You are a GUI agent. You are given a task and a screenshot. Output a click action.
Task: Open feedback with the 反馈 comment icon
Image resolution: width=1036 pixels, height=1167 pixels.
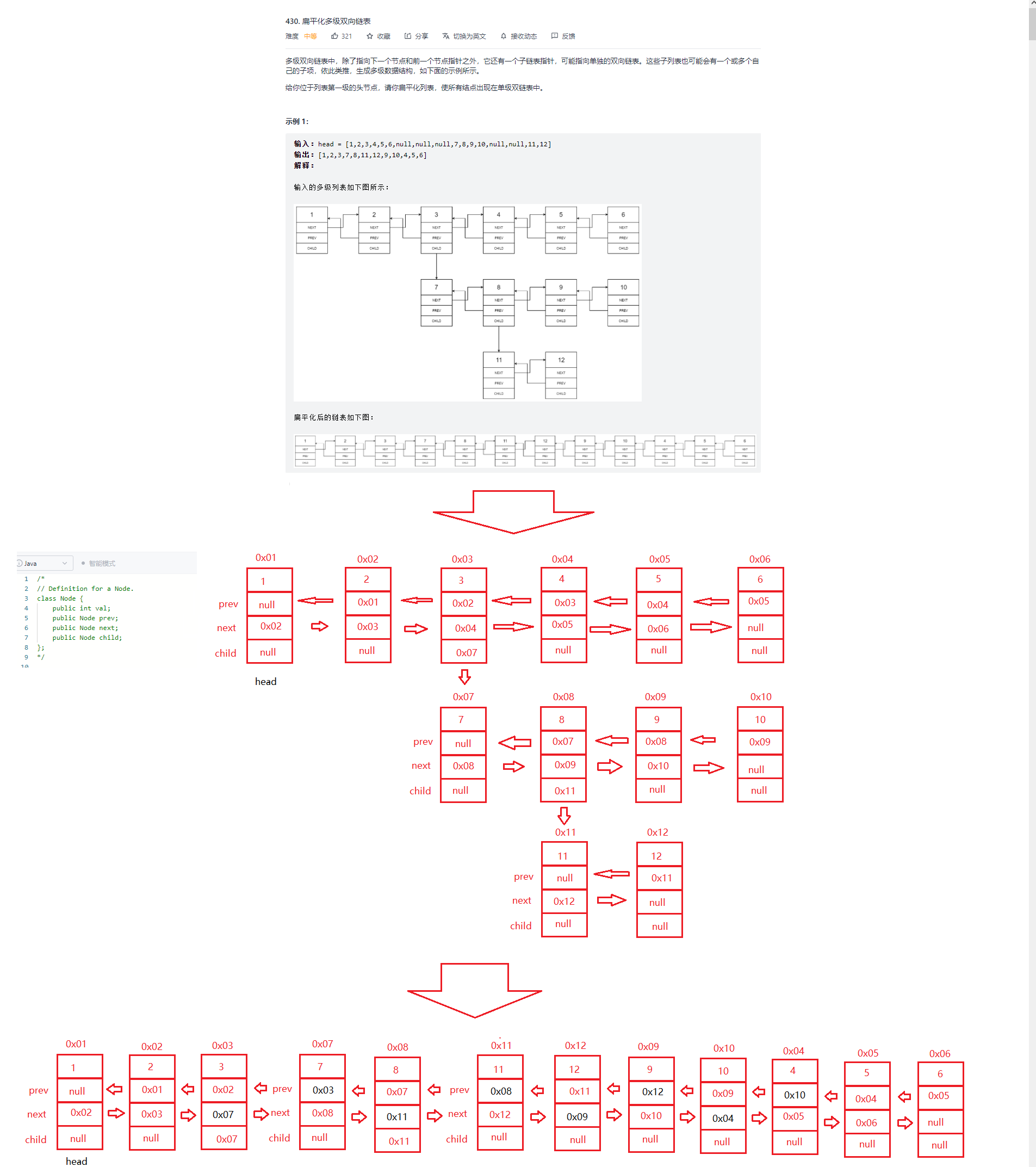click(x=555, y=35)
